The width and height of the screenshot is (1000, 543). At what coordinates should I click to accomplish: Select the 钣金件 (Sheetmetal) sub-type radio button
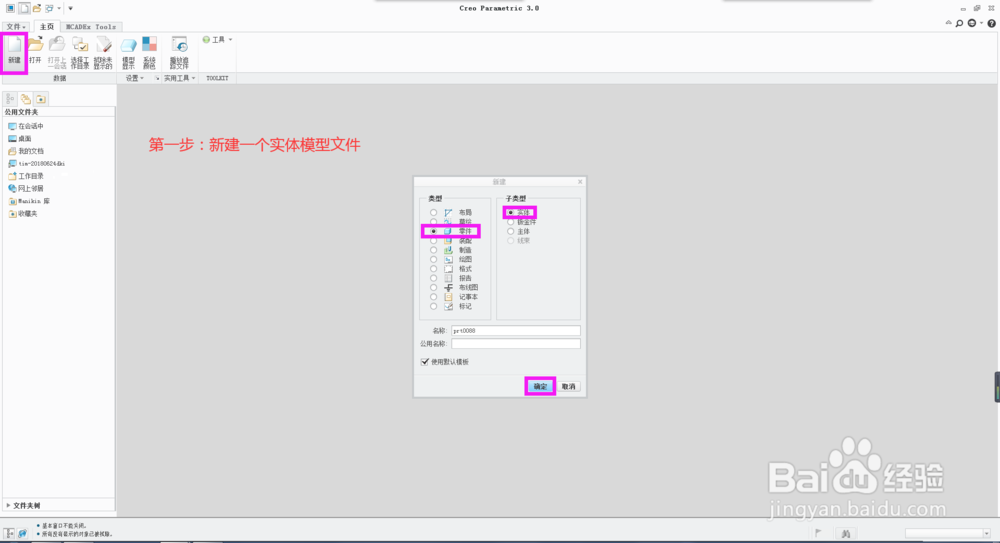pos(511,222)
